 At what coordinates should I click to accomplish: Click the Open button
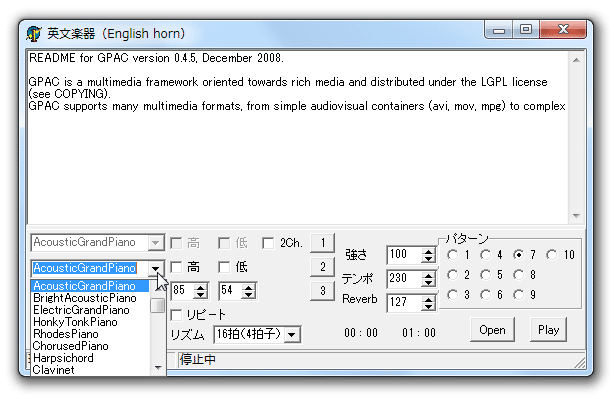click(x=492, y=330)
